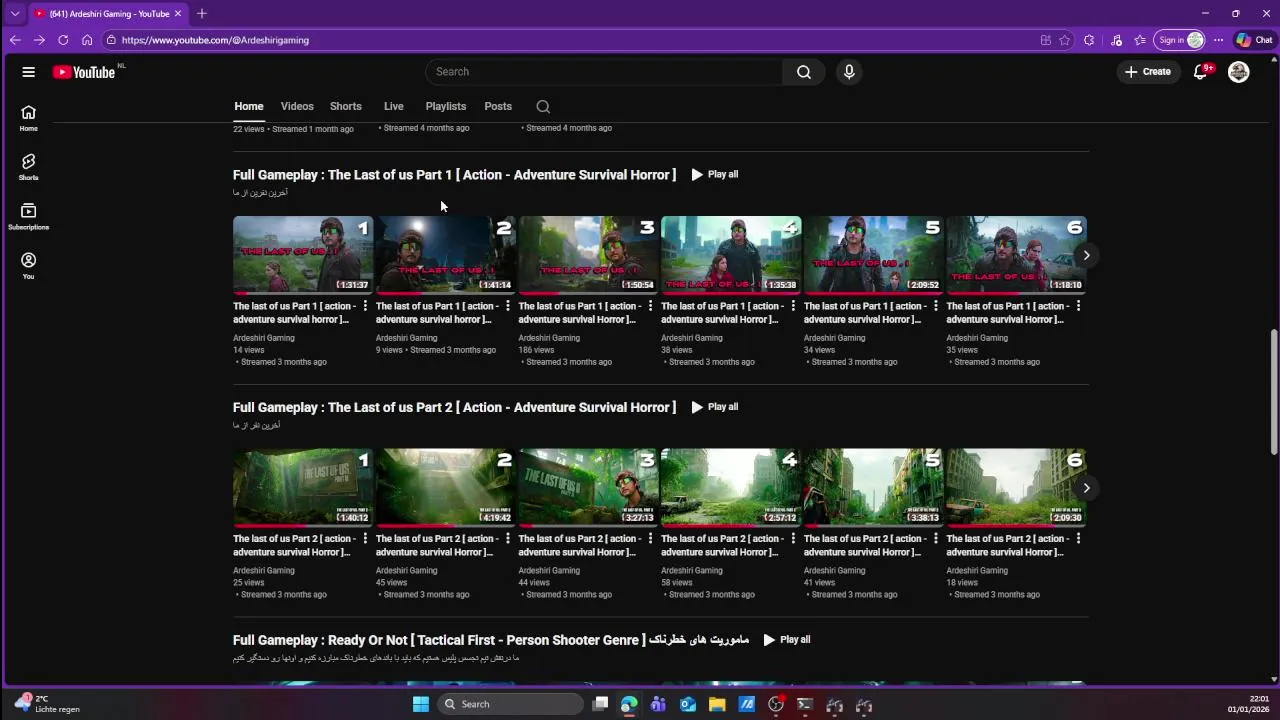This screenshot has height=720, width=1280.
Task: Open options menu for Part 1 video 2
Action: (508, 306)
